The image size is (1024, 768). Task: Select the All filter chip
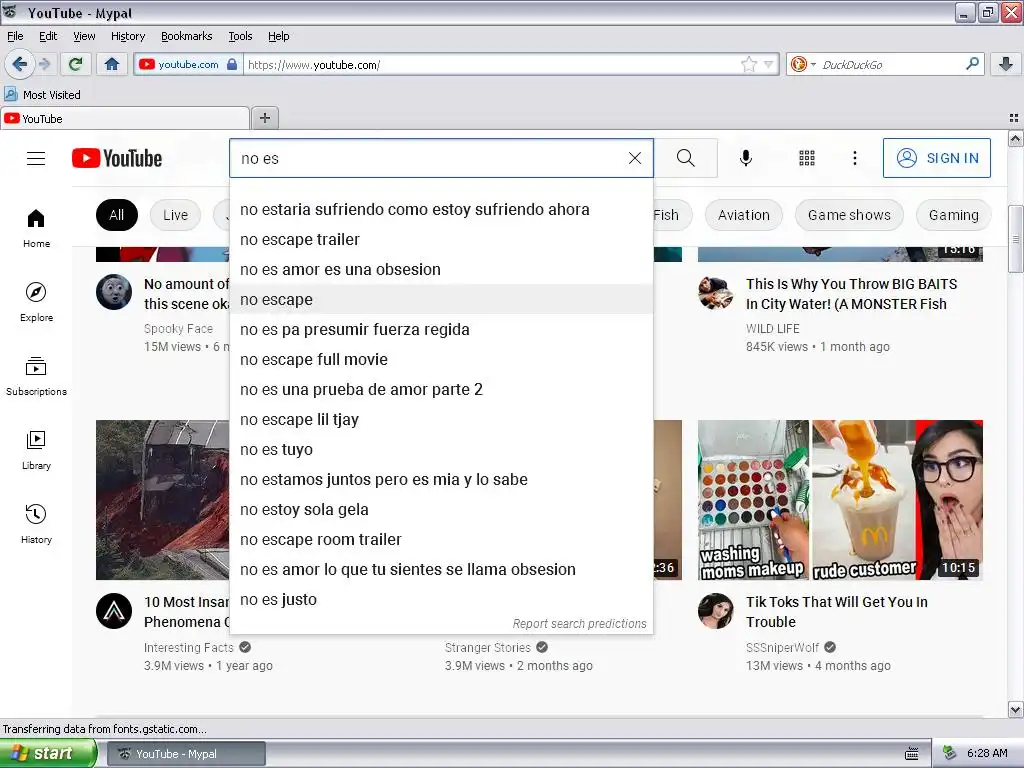117,215
